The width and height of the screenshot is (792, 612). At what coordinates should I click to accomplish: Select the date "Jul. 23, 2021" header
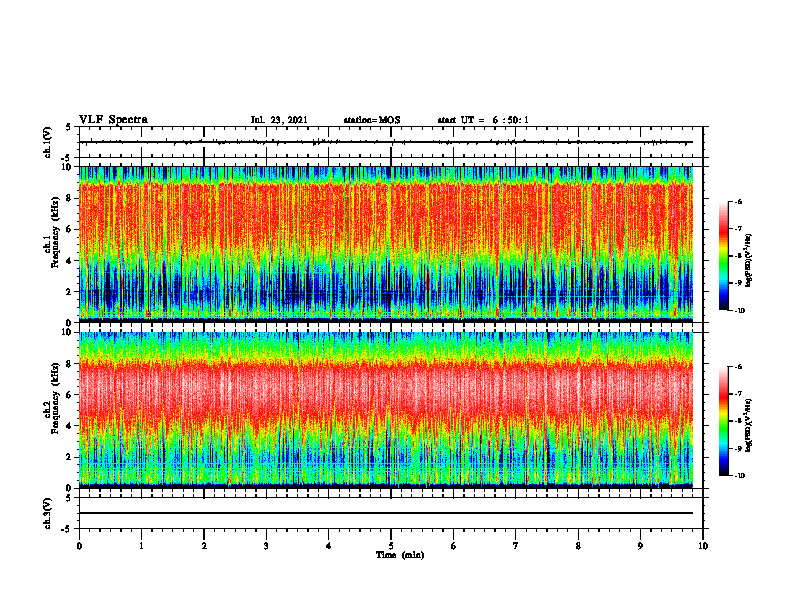pos(279,120)
